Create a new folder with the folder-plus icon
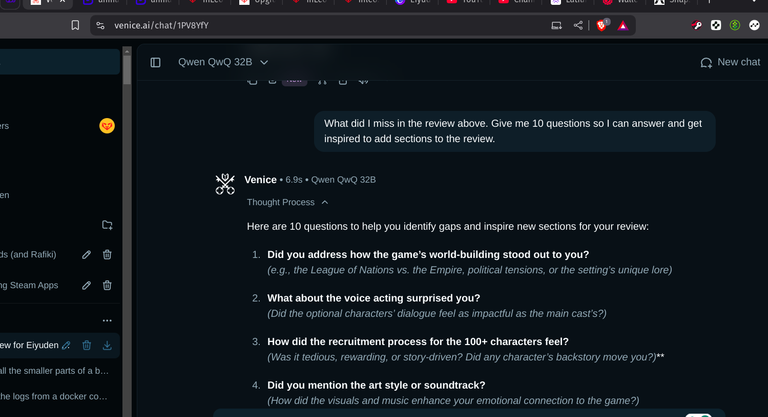 pos(107,225)
